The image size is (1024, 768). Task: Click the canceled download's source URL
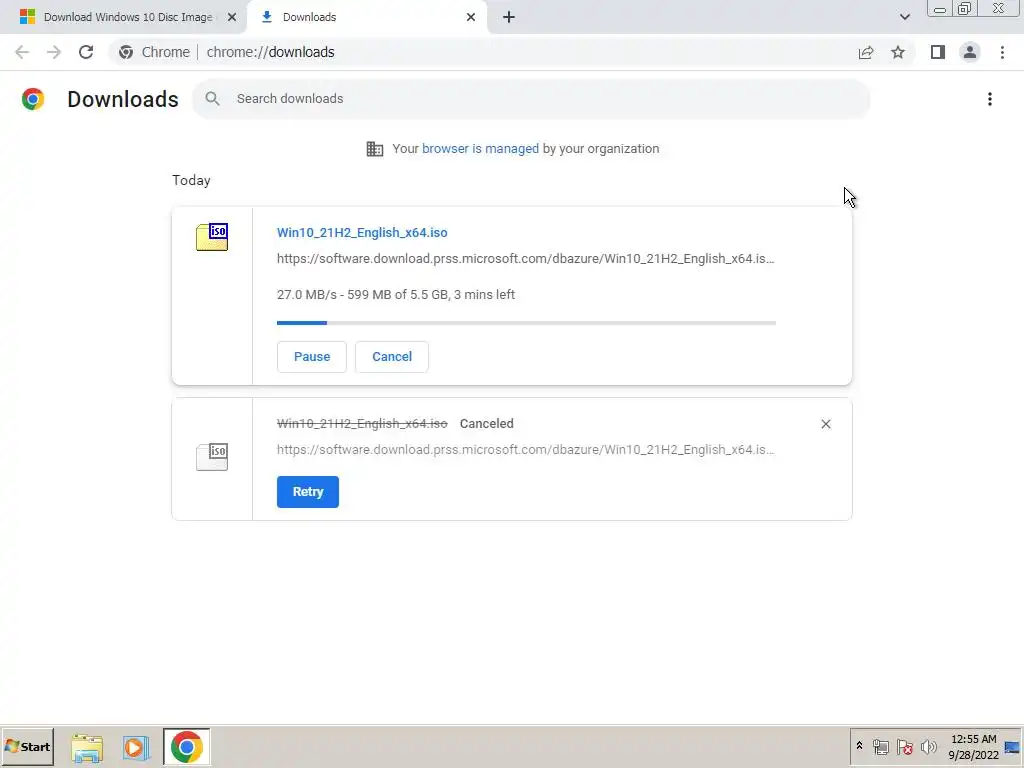click(526, 450)
